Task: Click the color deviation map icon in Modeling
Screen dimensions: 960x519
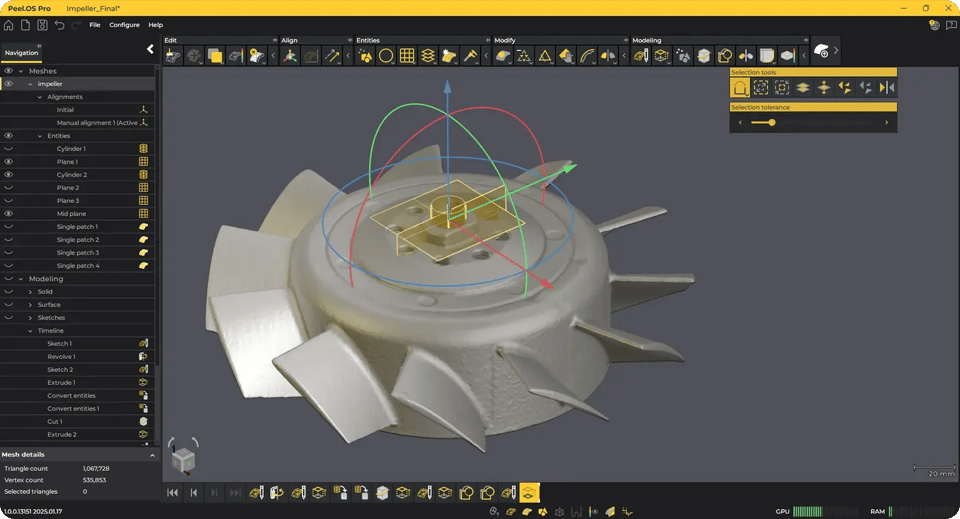Action: point(788,56)
